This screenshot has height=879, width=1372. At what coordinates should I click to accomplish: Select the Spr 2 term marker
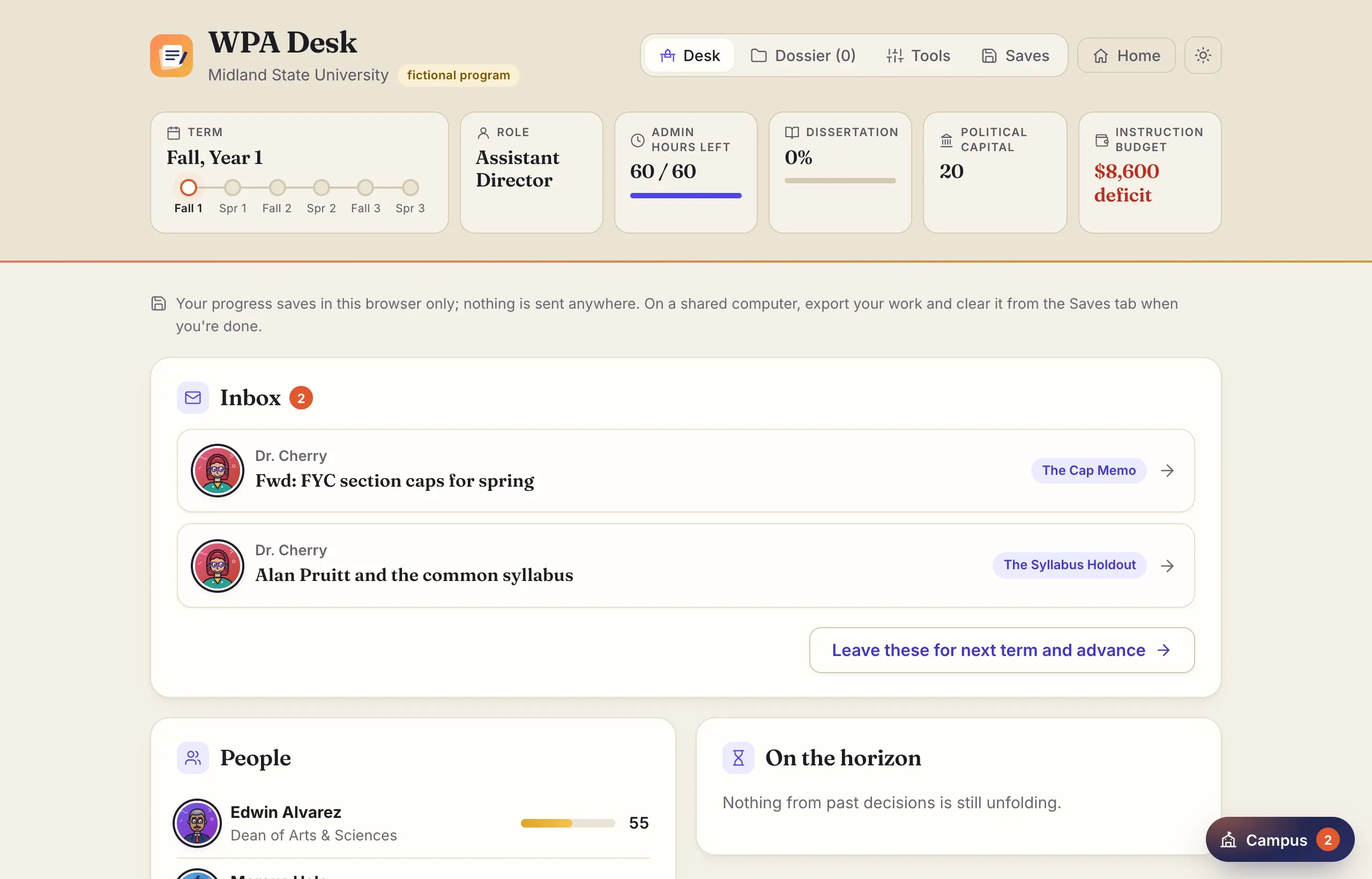point(322,188)
